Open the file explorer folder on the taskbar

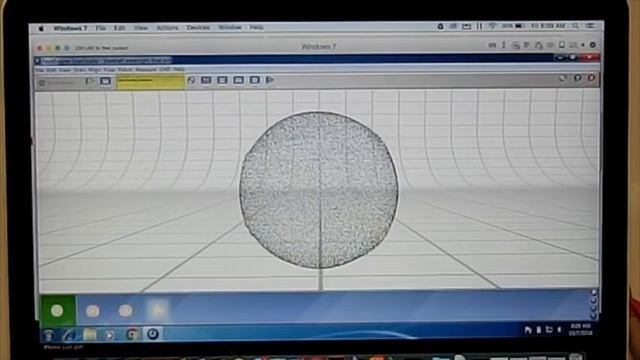coord(90,335)
